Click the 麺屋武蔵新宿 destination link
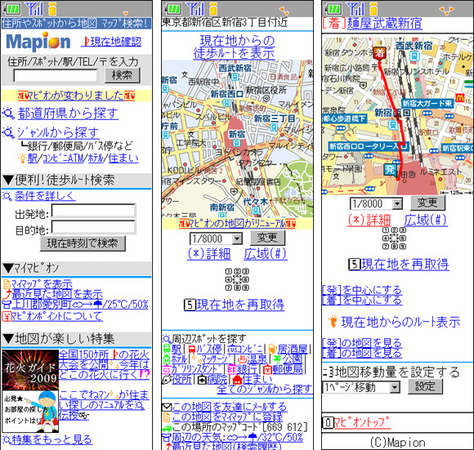 (x=384, y=24)
